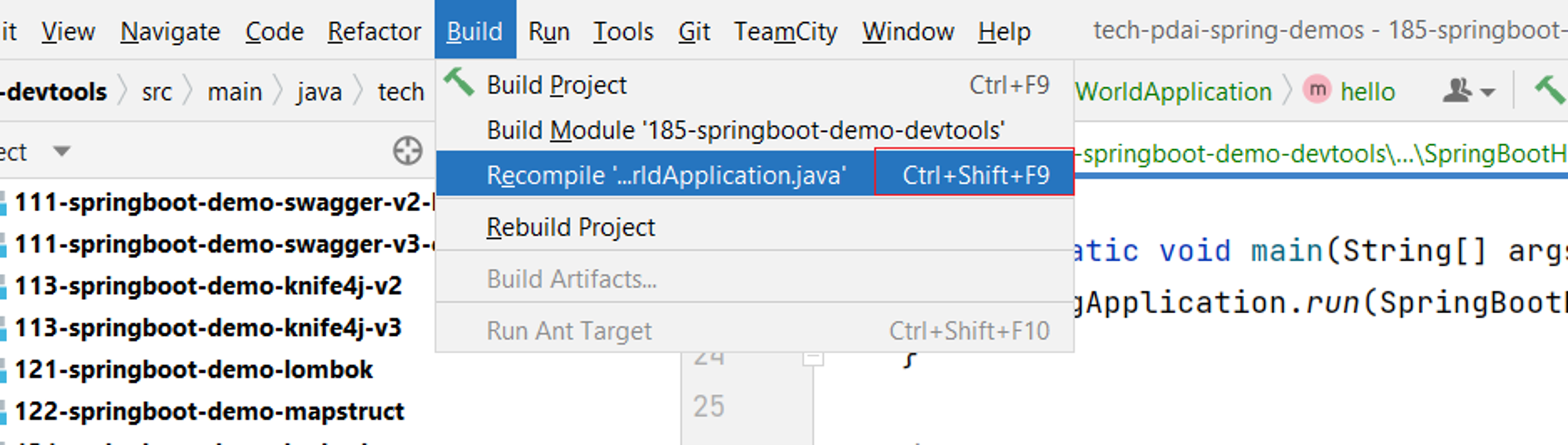This screenshot has height=445, width=1568.
Task: Select 122-springboot-demo-mapstruct module
Action: point(209,410)
